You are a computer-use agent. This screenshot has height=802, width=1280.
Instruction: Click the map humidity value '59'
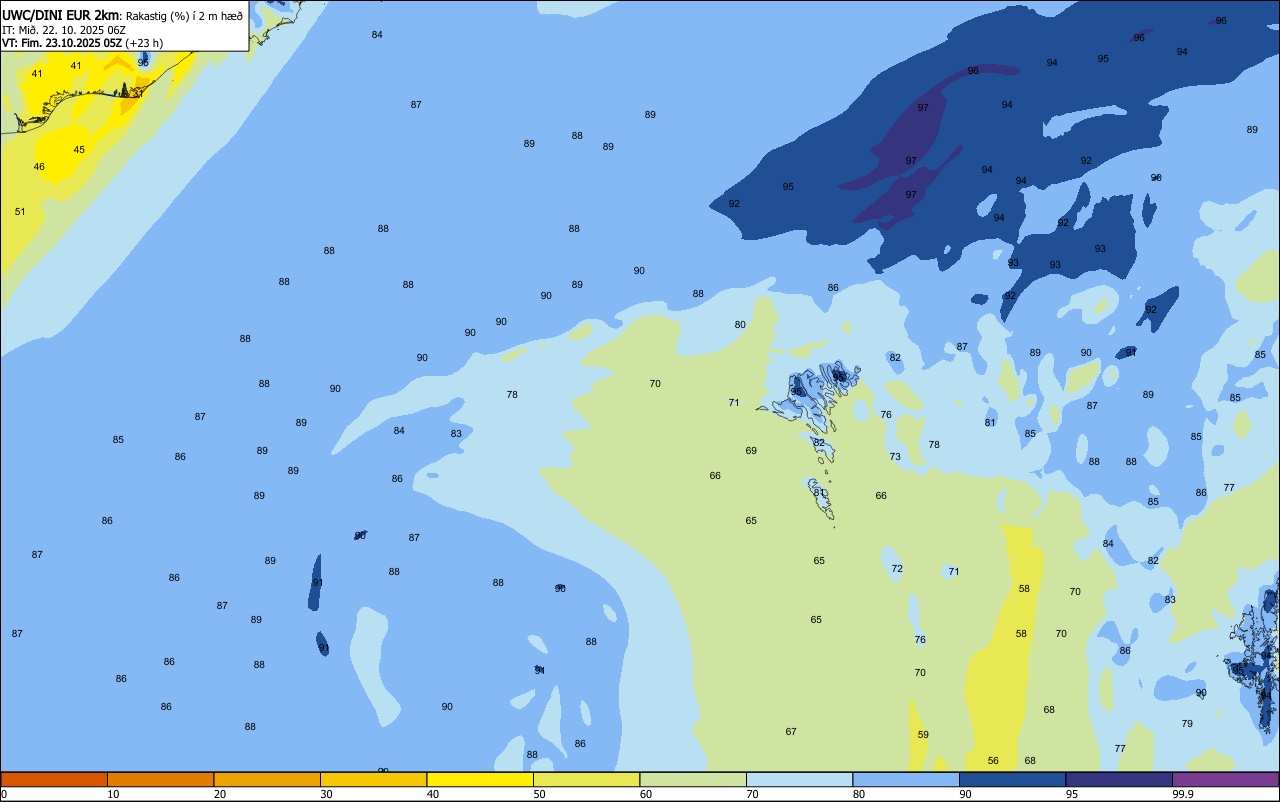[923, 735]
